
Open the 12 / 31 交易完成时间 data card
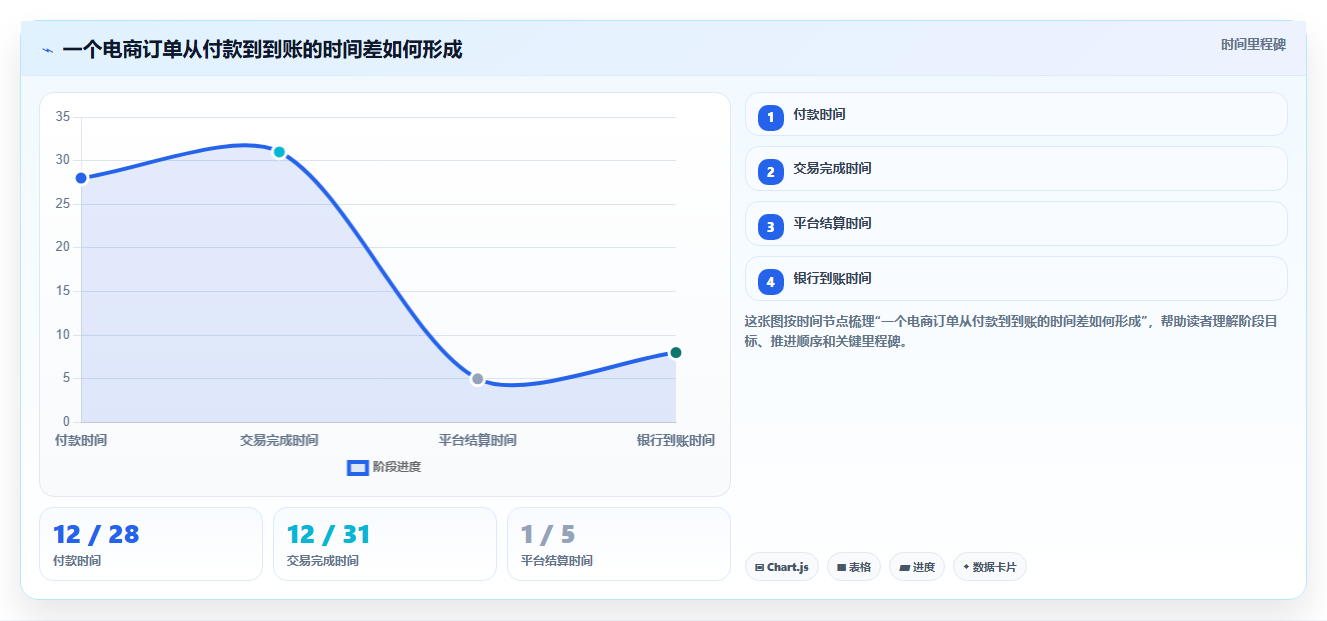pyautogui.click(x=385, y=544)
